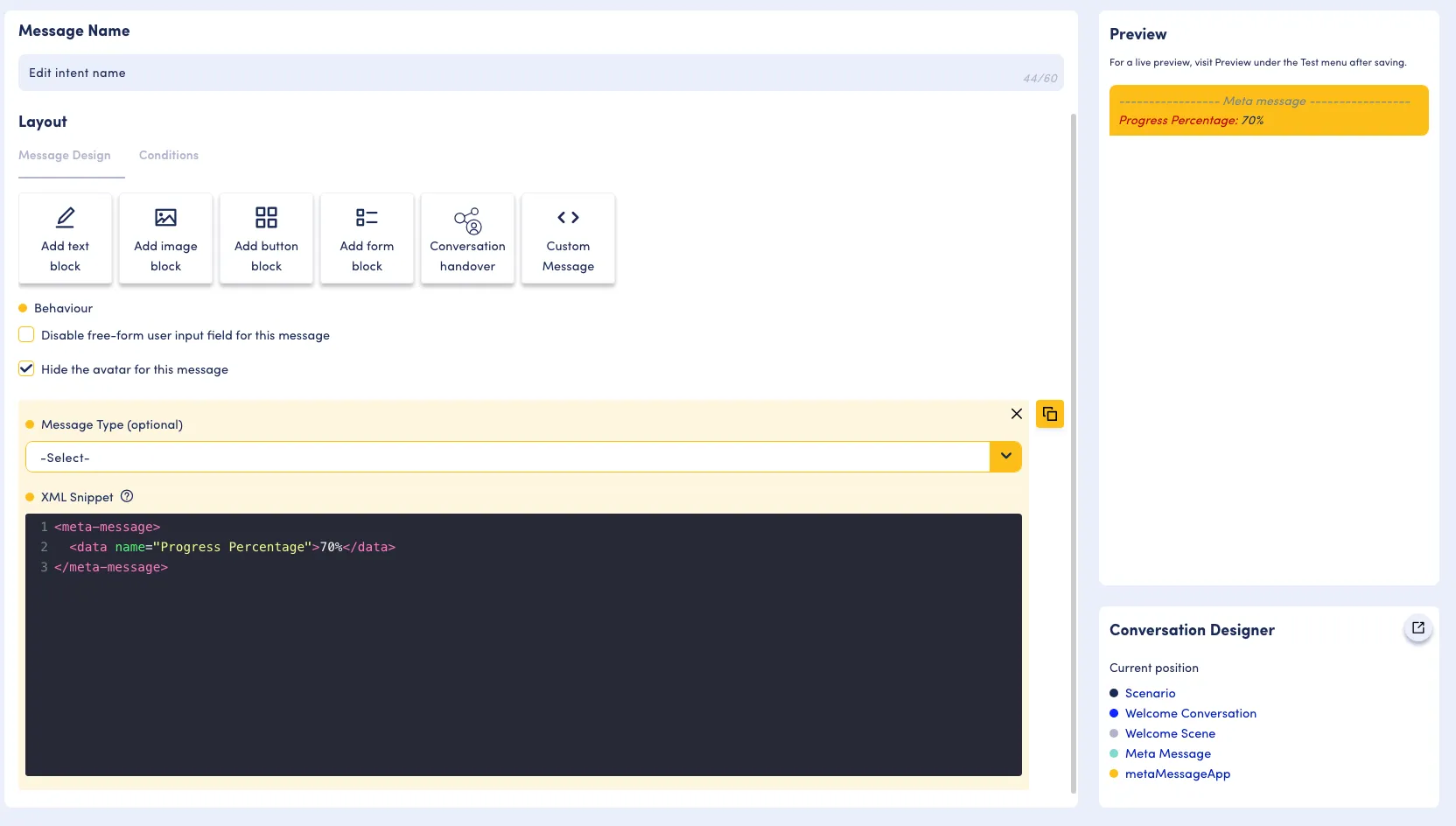This screenshot has width=1456, height=826.
Task: Switch to the Message Design tab
Action: 65,155
